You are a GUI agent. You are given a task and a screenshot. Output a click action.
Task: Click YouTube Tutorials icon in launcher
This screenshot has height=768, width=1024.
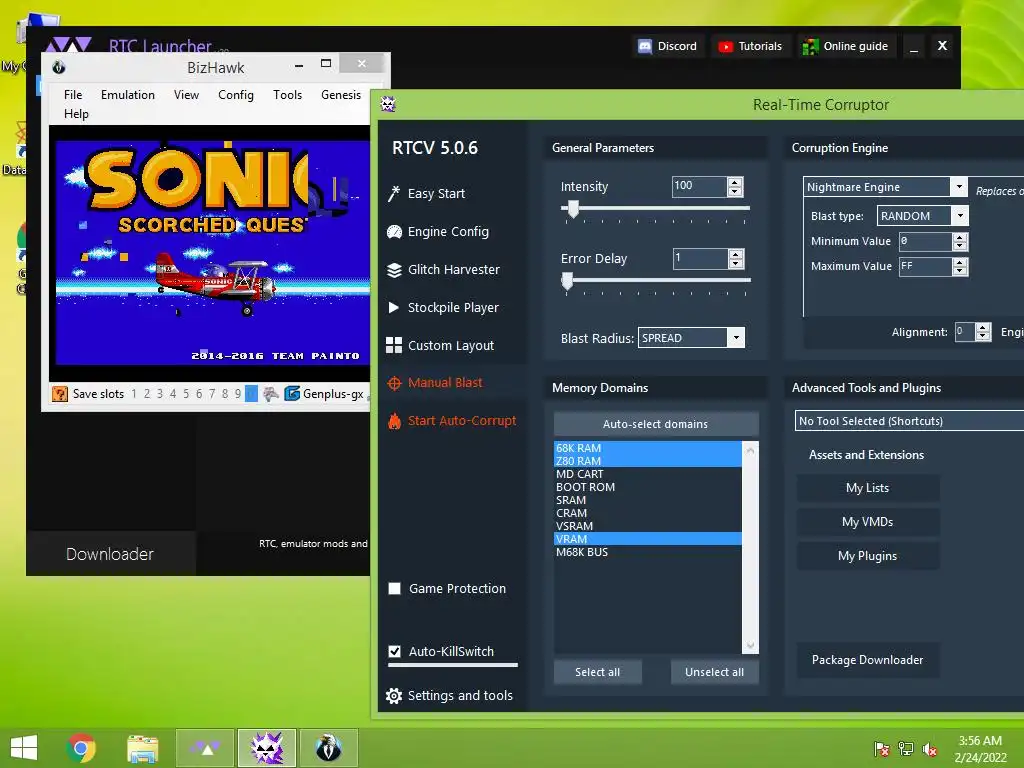point(725,46)
